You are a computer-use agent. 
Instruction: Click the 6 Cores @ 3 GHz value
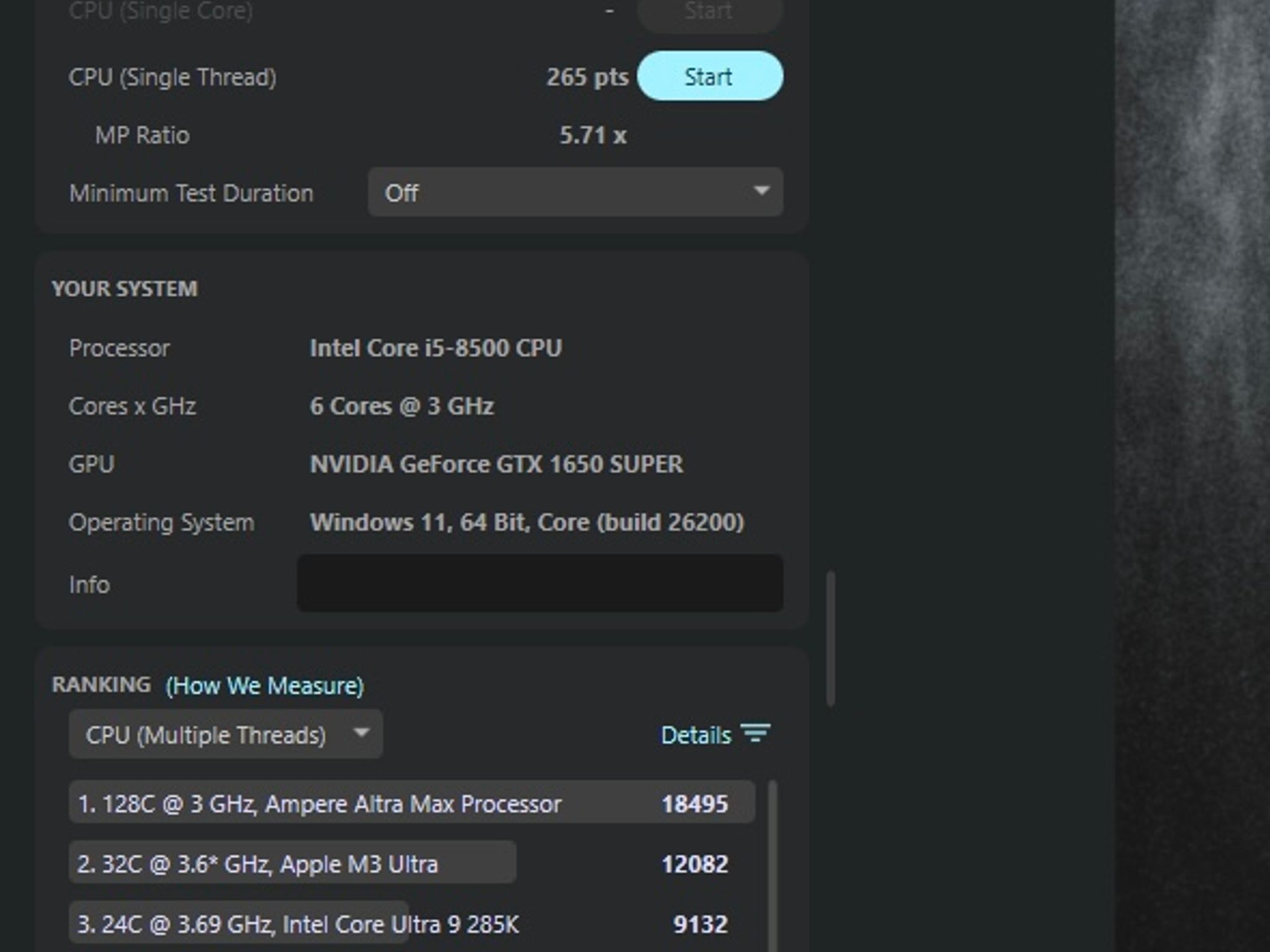[x=402, y=406]
